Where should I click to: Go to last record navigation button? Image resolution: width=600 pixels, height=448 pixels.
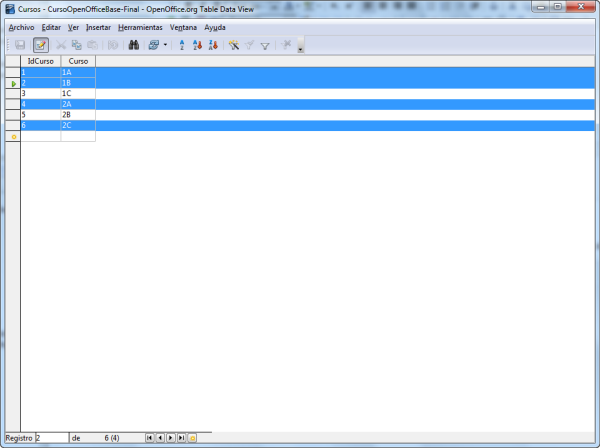pyautogui.click(x=182, y=438)
